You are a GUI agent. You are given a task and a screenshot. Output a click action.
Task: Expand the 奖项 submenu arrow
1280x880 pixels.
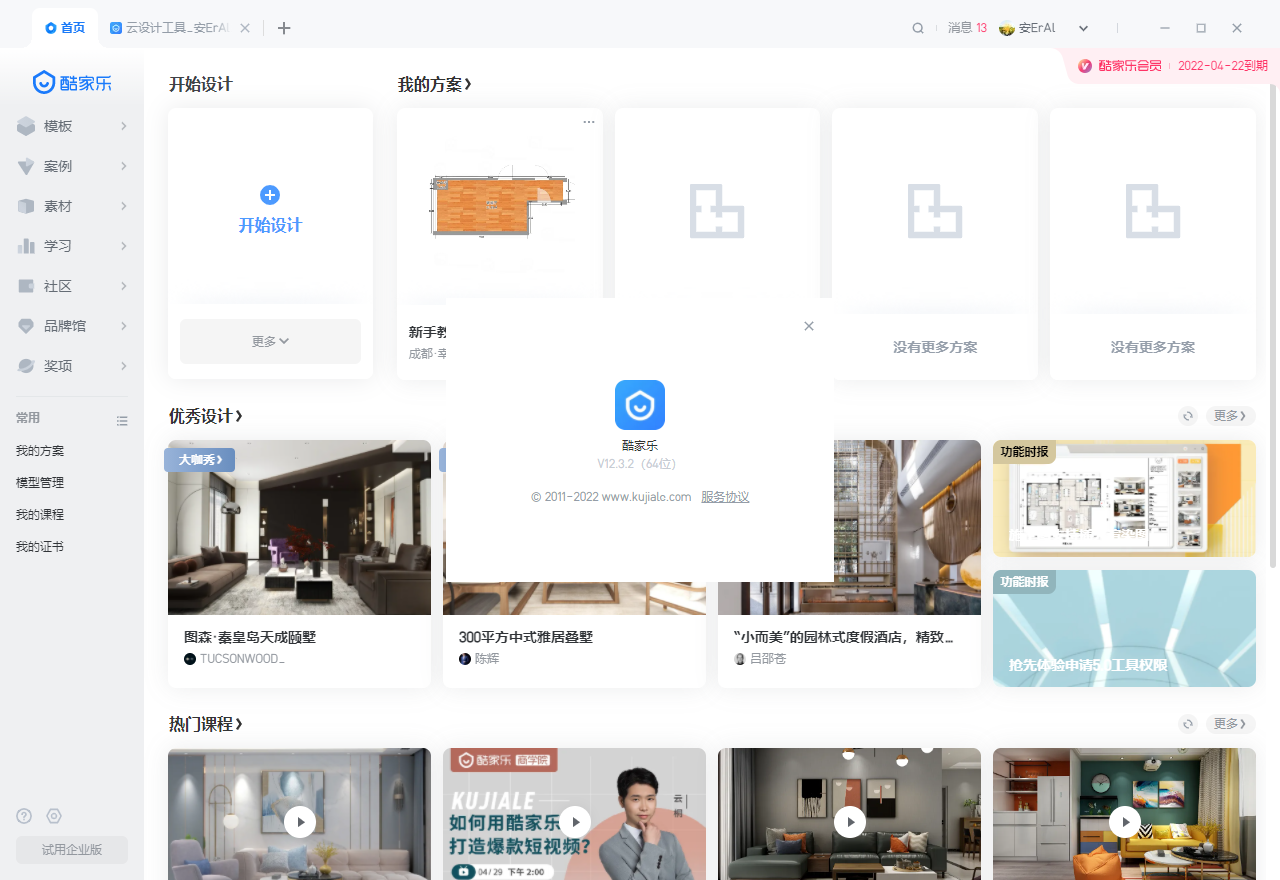[x=124, y=366]
